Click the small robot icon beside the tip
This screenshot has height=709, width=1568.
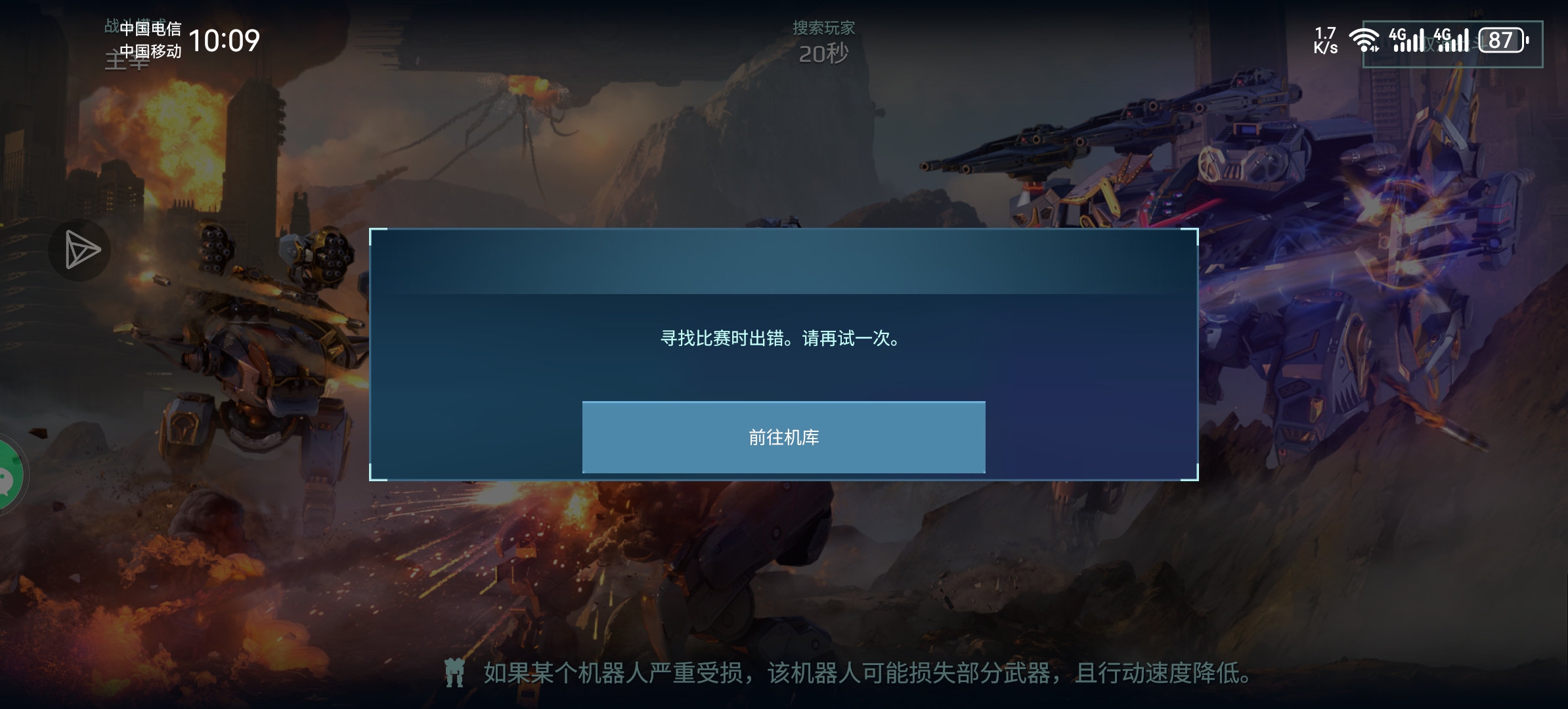point(454,673)
